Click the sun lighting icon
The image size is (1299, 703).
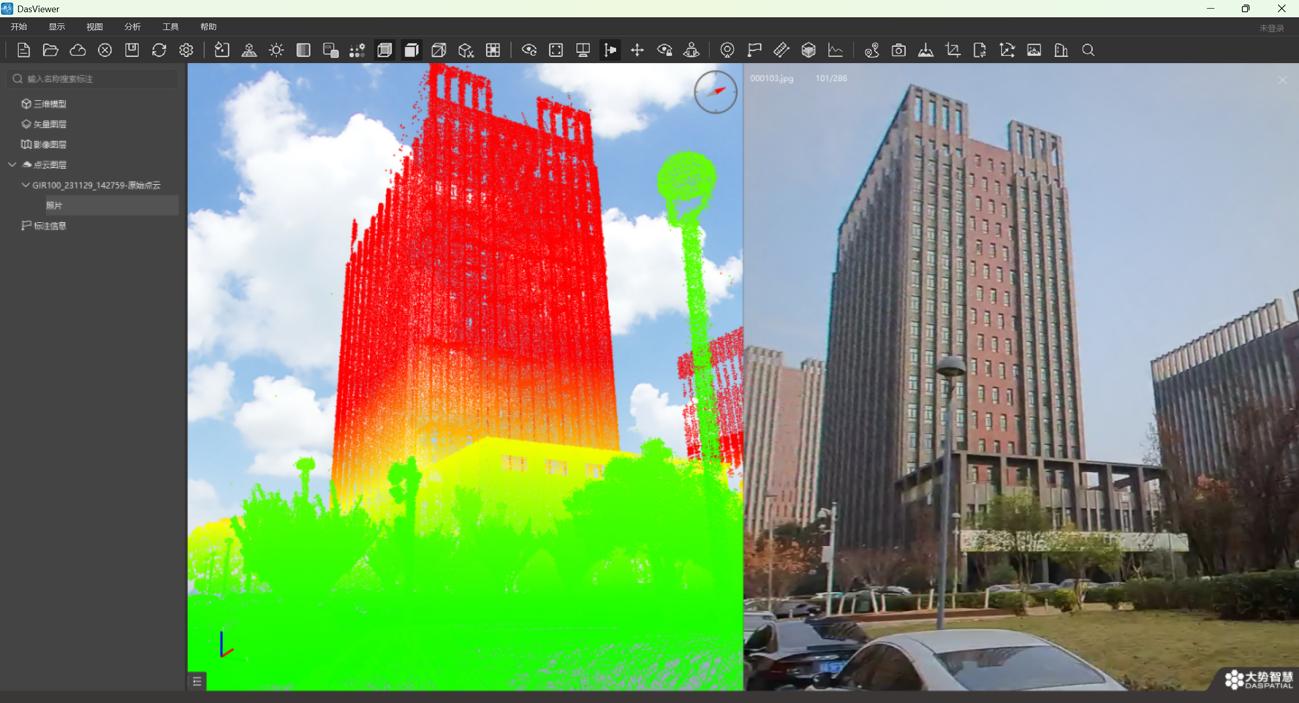tap(276, 50)
